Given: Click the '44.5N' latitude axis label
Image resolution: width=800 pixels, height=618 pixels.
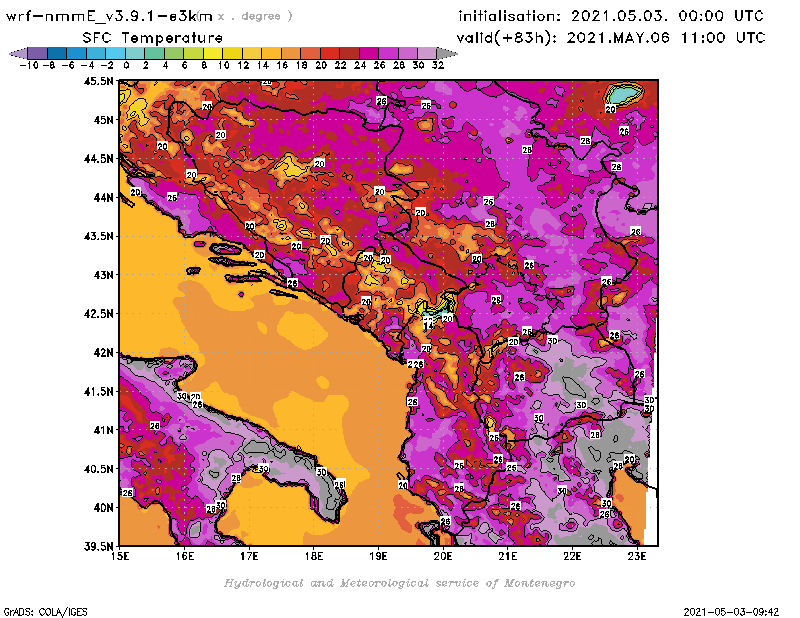Looking at the screenshot, I should tap(98, 159).
